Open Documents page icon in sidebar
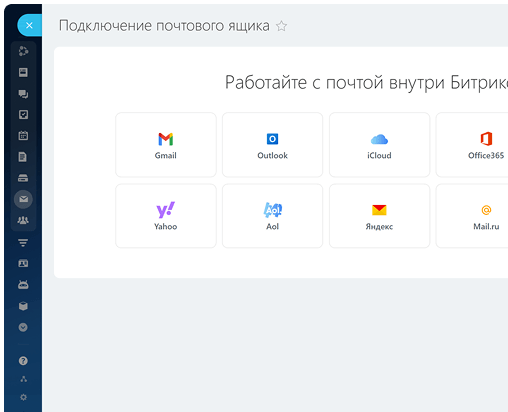Screen dimensions: 508x412 [23, 157]
